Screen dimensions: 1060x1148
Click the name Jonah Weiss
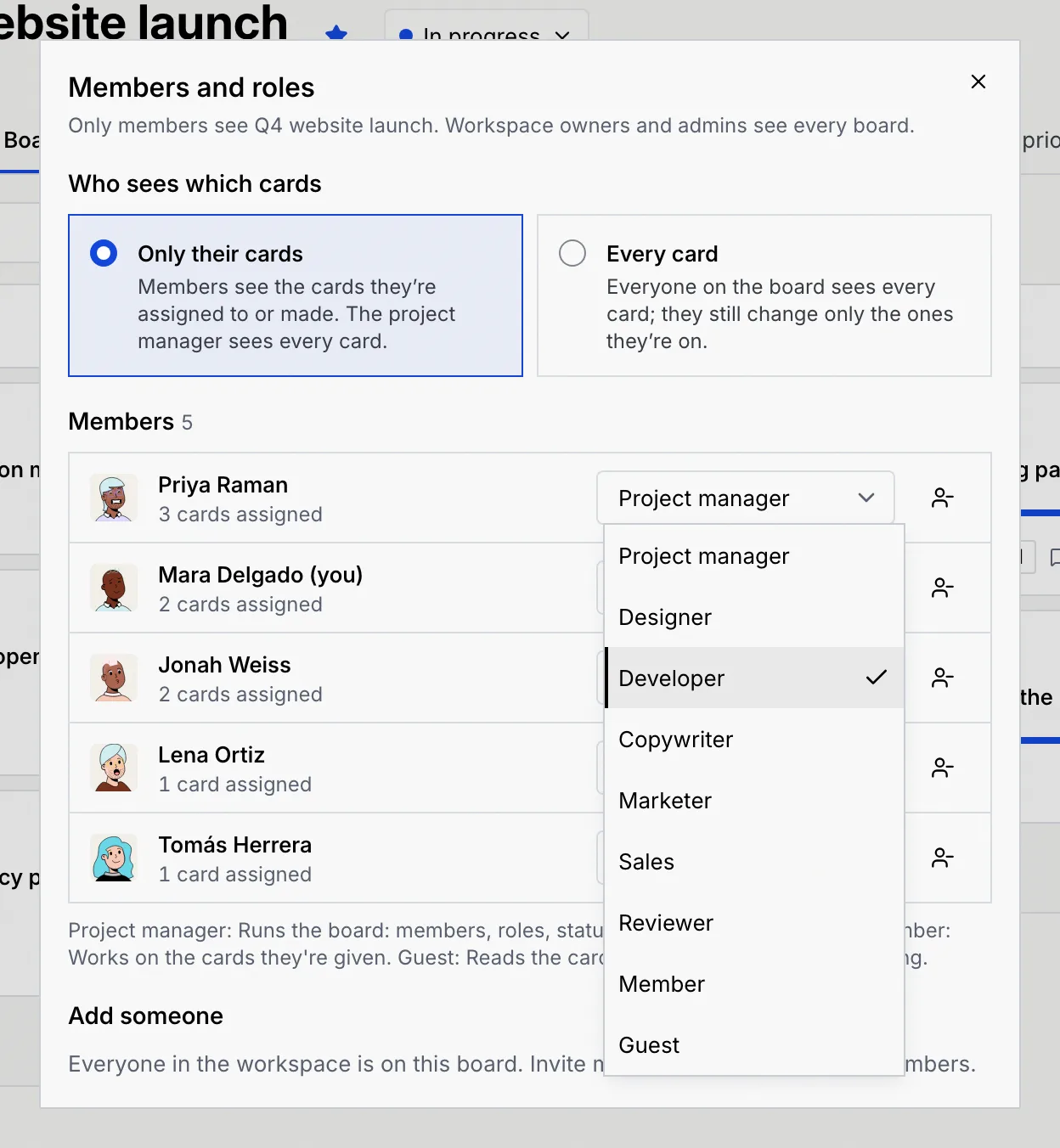tap(225, 665)
